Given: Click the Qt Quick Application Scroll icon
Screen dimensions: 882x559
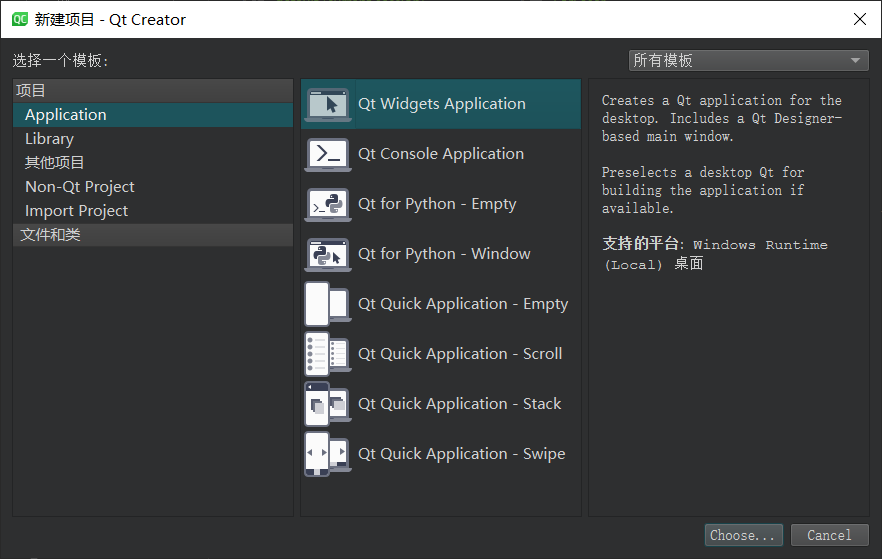Looking at the screenshot, I should pos(328,354).
